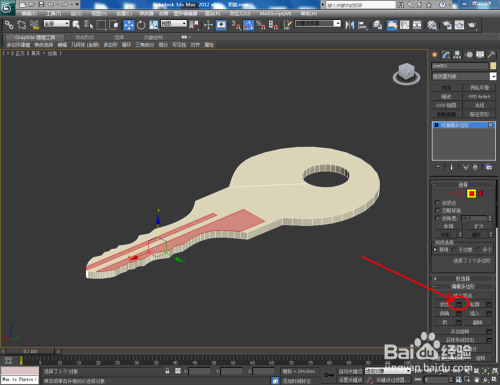Click the Select and Link tool
The image size is (500, 385).
tap(9, 25)
